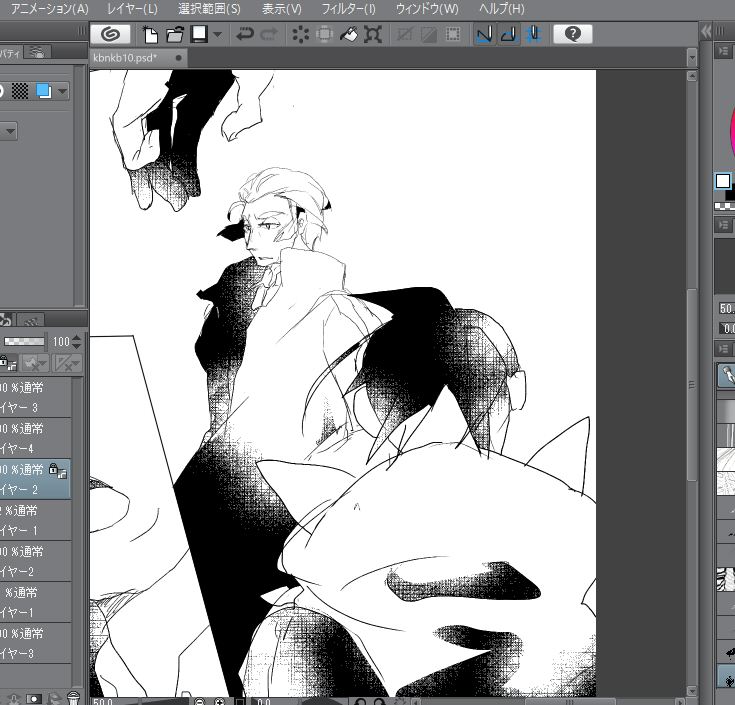Click the lock icon on highlighted layer レイヤー 2
Viewport: 735px width, 705px height.
[x=53, y=468]
